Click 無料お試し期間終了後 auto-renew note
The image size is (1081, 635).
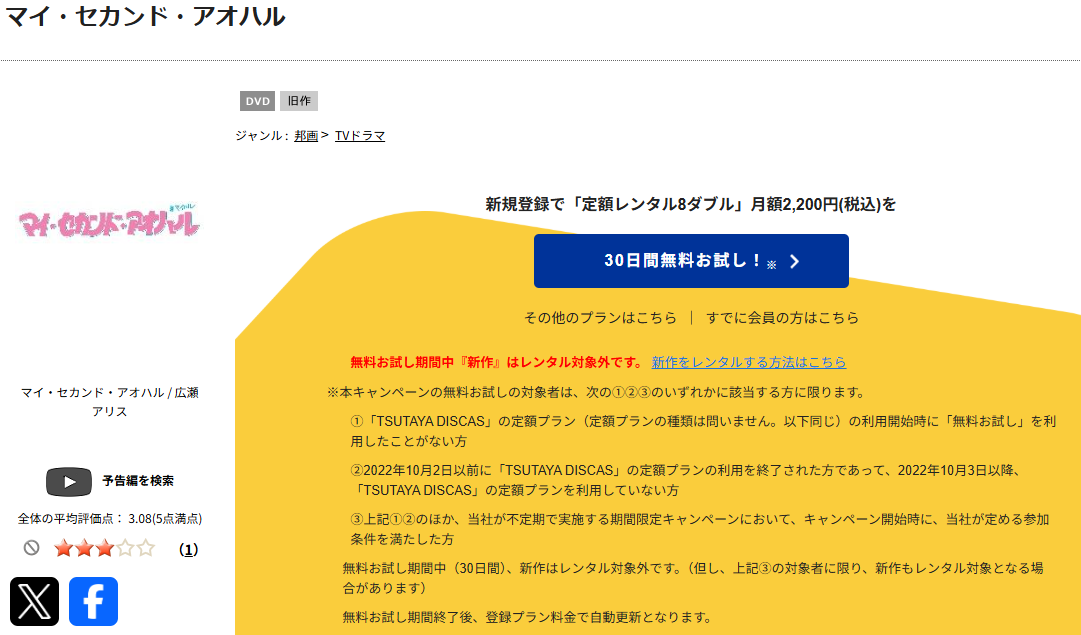527,617
